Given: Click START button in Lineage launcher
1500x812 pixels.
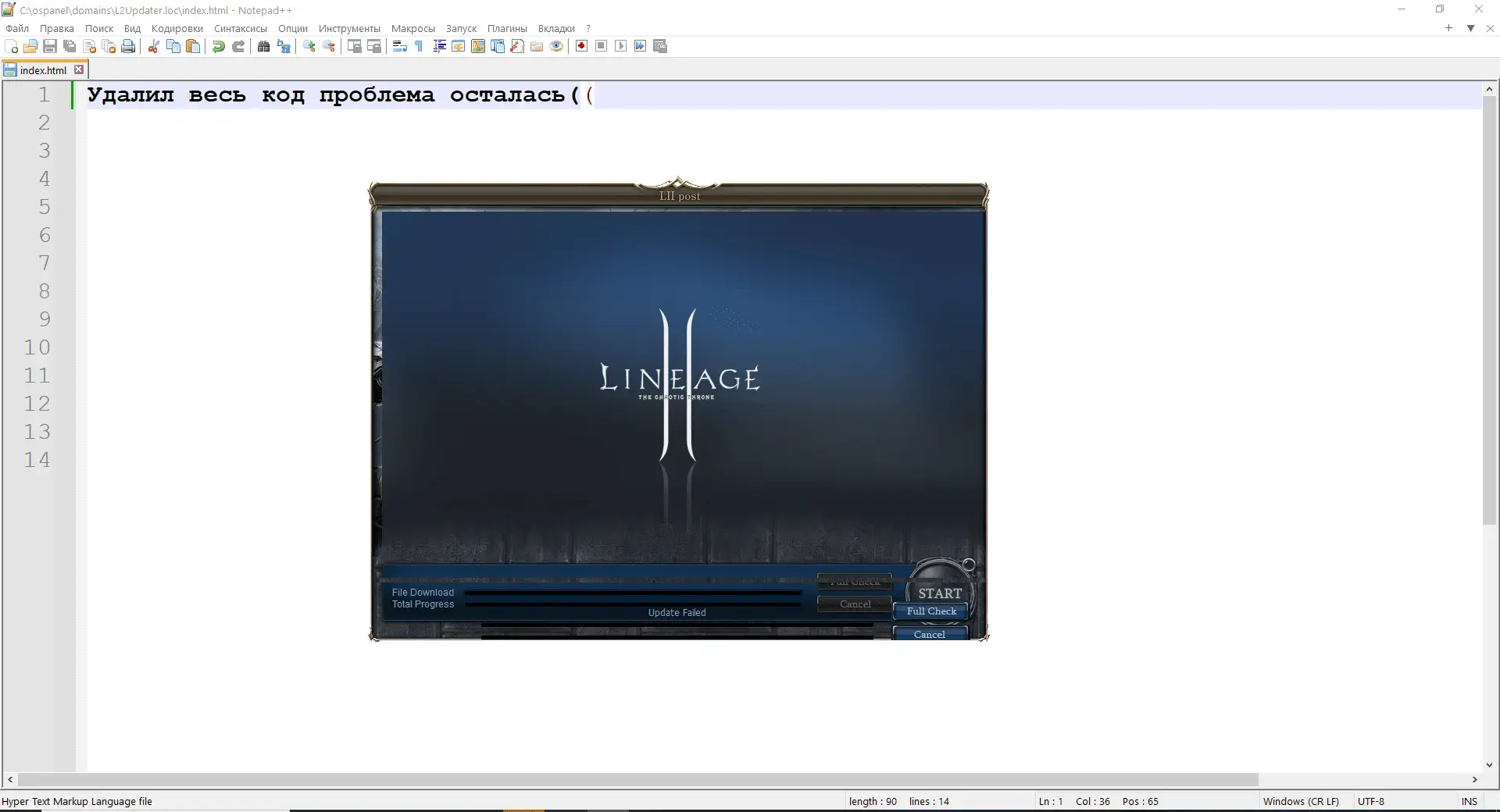Looking at the screenshot, I should pos(940,593).
